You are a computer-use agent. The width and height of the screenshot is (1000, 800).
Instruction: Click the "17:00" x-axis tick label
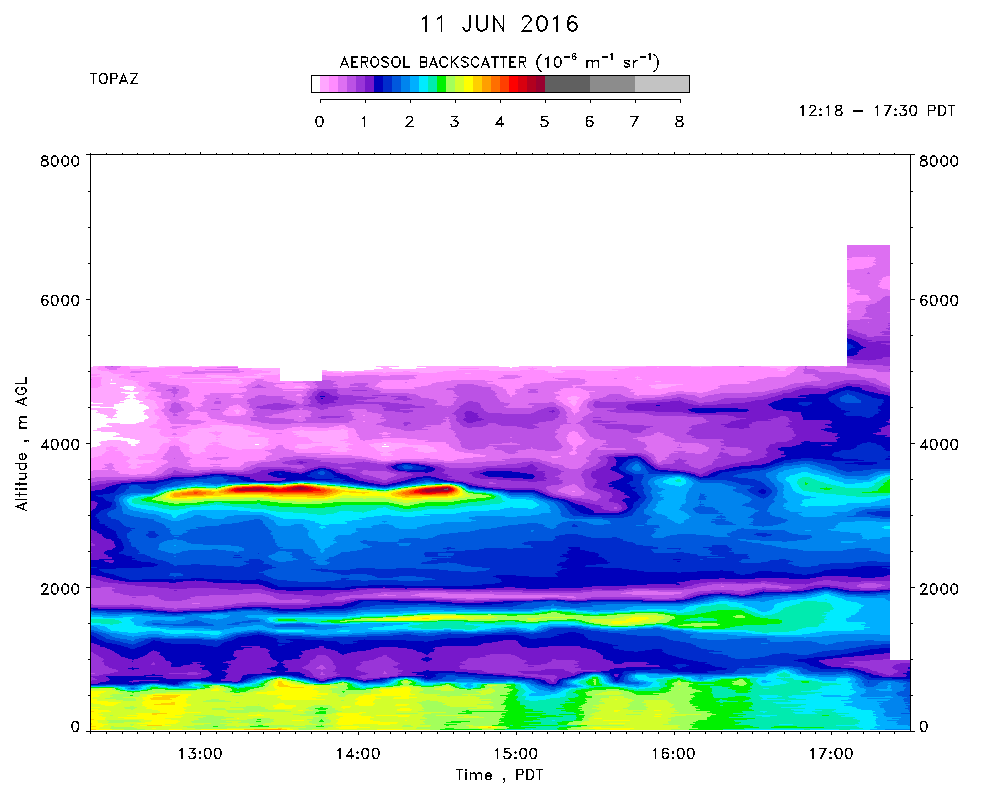[x=831, y=754]
